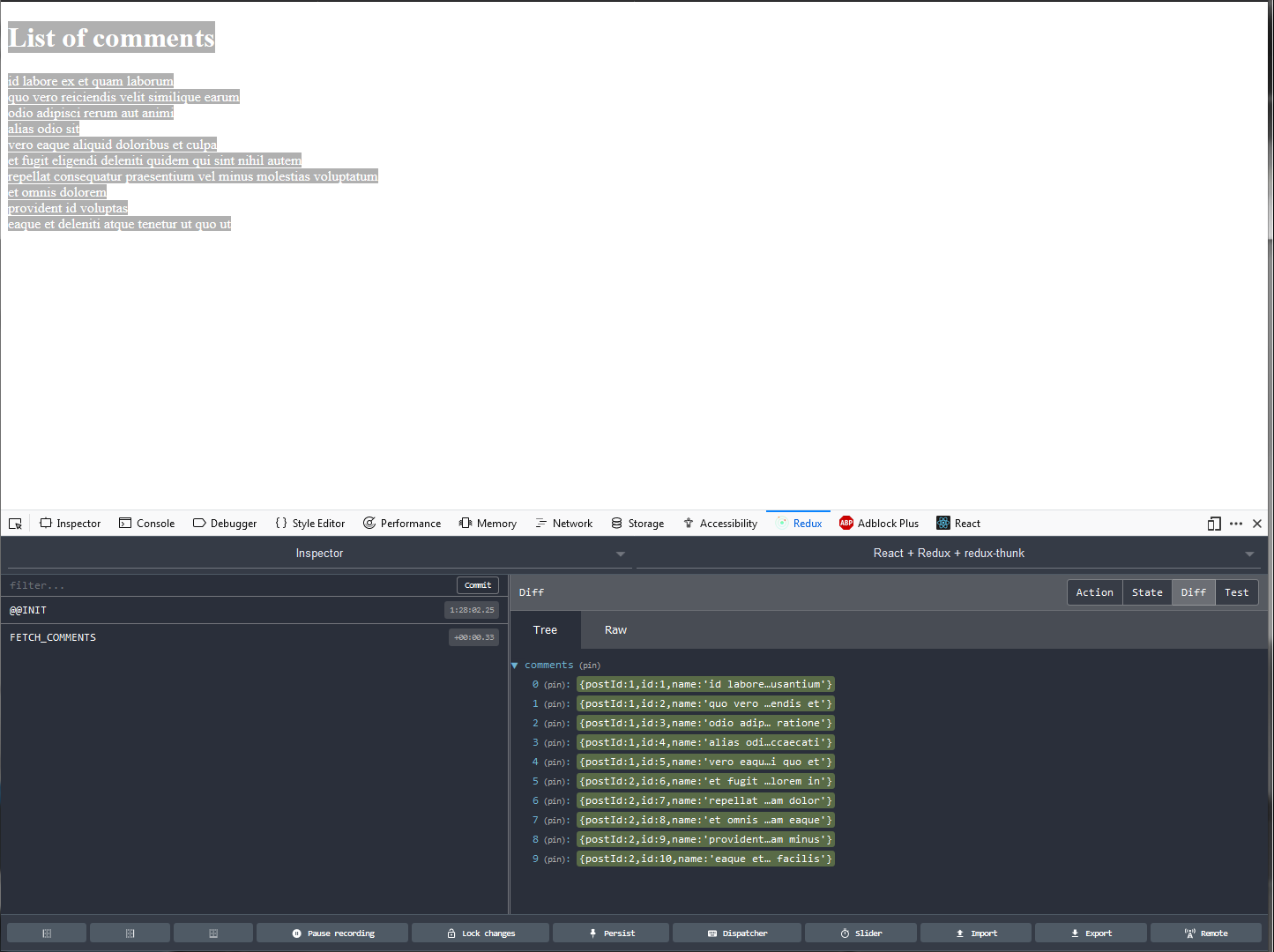This screenshot has width=1274, height=952.
Task: Select the Redux devtools tab
Action: point(799,524)
